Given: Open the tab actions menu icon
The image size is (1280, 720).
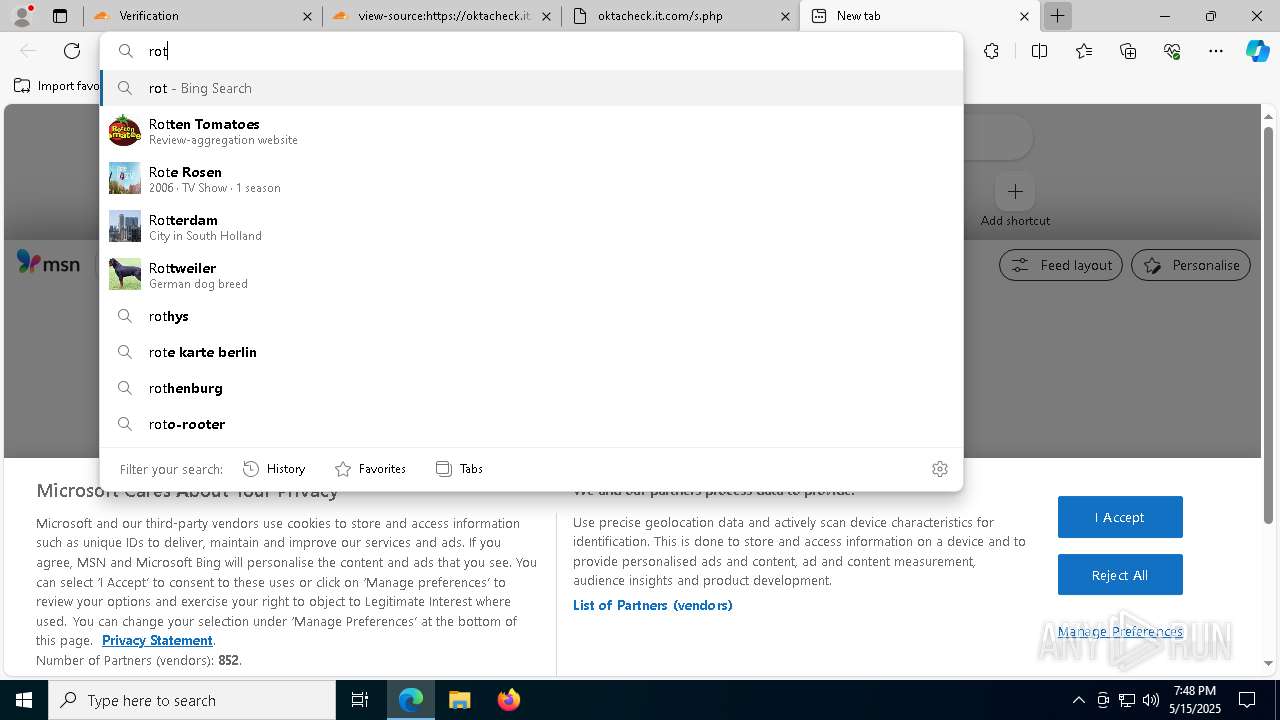Looking at the screenshot, I should (x=60, y=16).
